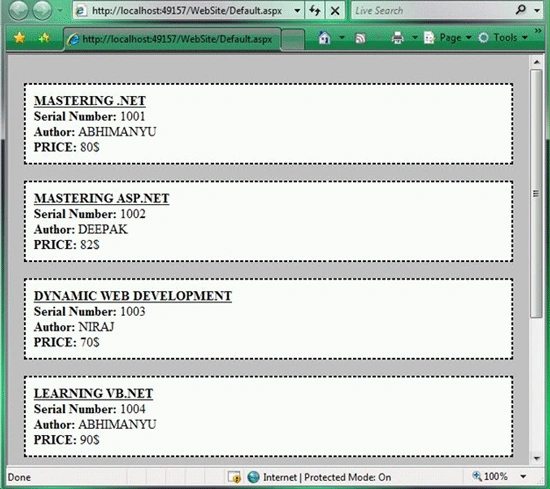Open the Page menu
550x489 pixels.
coord(448,38)
